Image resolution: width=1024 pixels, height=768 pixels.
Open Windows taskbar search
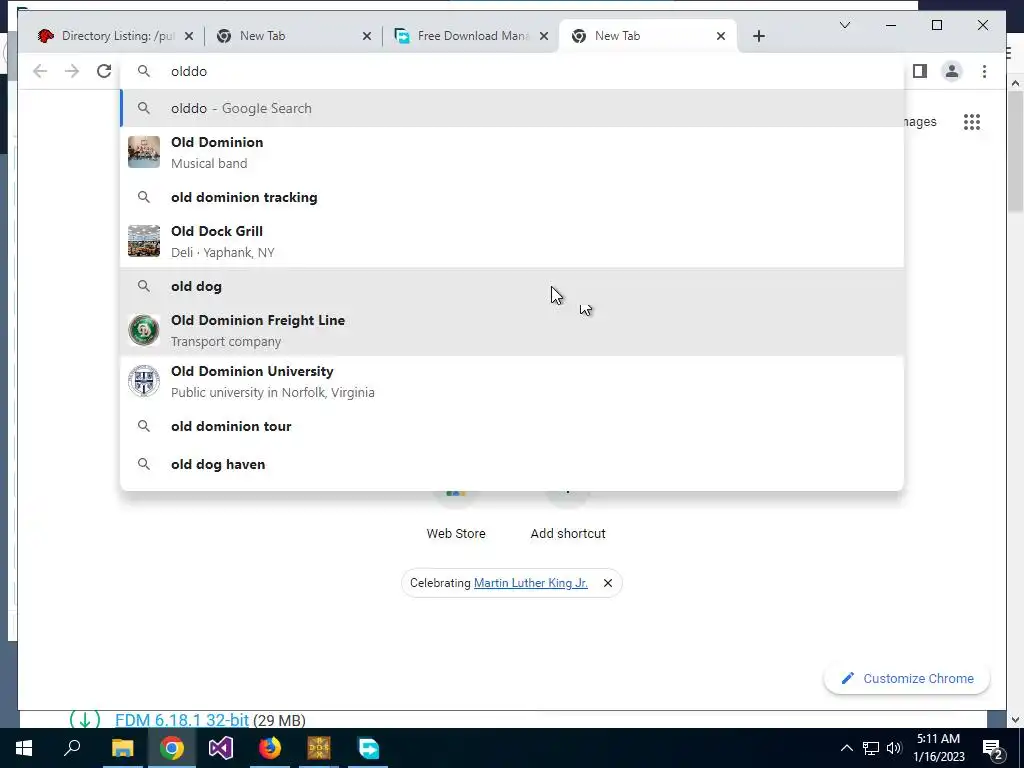(72, 748)
